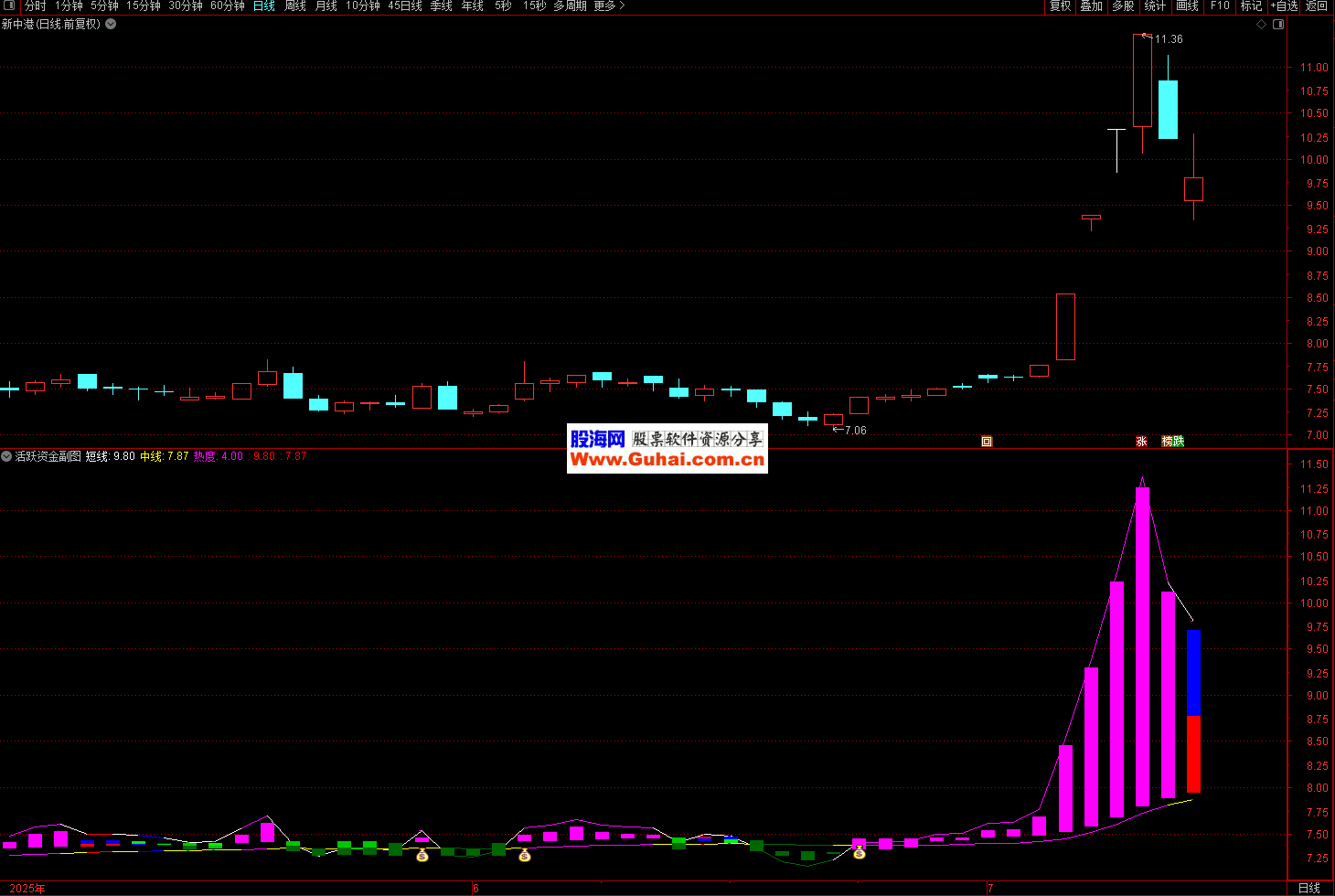The width and height of the screenshot is (1335, 896).
Task: Expand the 更多 periods menu
Action: pos(609,6)
